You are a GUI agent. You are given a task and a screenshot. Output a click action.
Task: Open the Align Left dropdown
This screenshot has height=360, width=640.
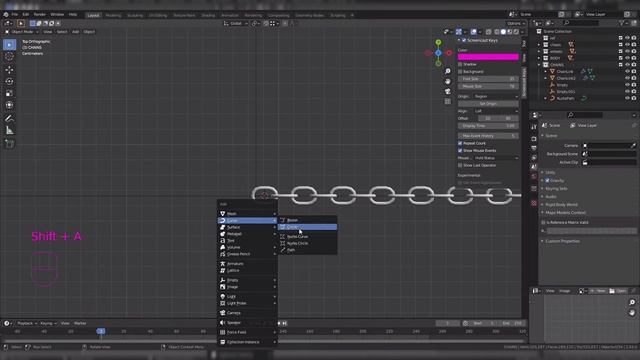[x=496, y=111]
